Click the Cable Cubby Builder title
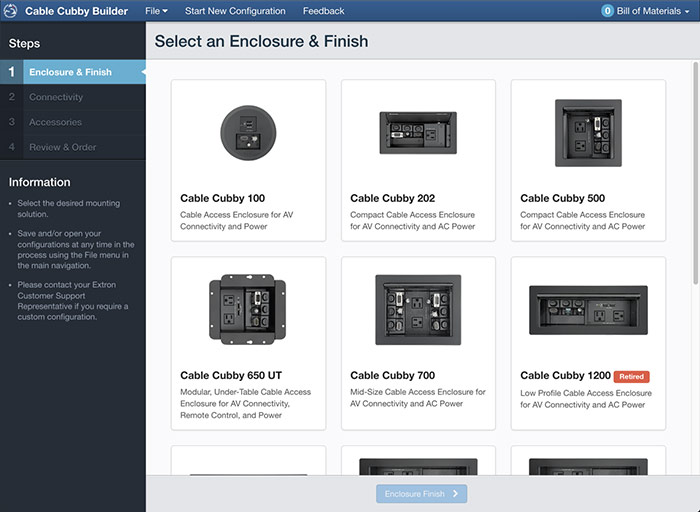Viewport: 700px width, 512px height. click(x=76, y=11)
